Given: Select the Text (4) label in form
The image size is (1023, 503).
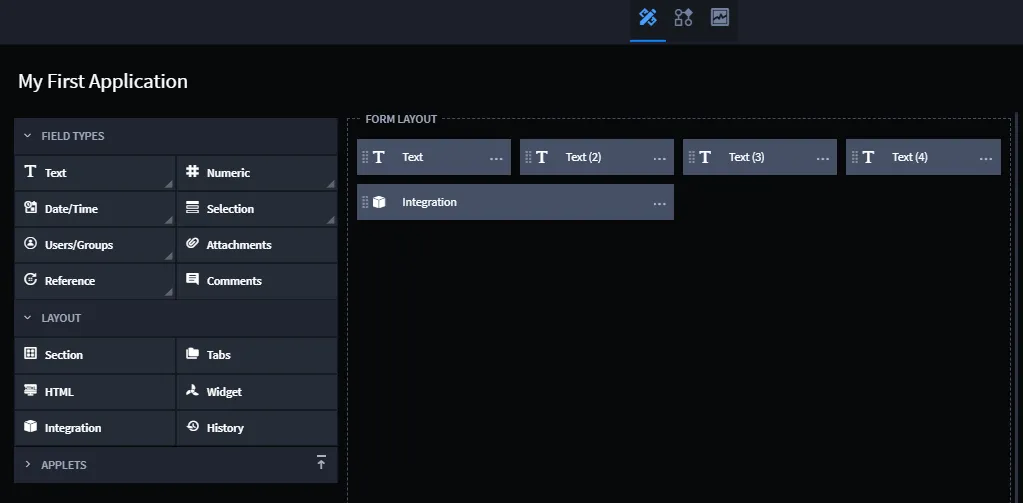Looking at the screenshot, I should (x=909, y=157).
